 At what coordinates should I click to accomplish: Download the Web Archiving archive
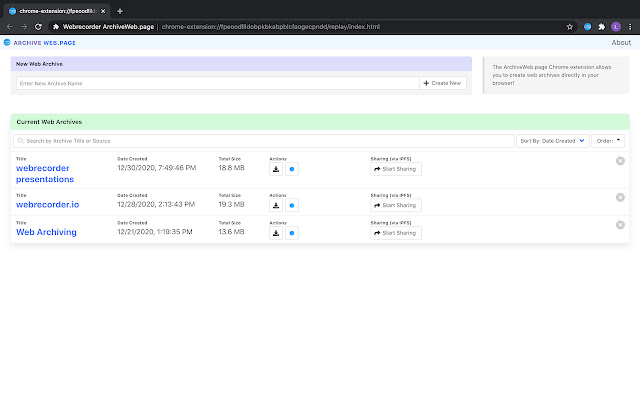coord(276,233)
